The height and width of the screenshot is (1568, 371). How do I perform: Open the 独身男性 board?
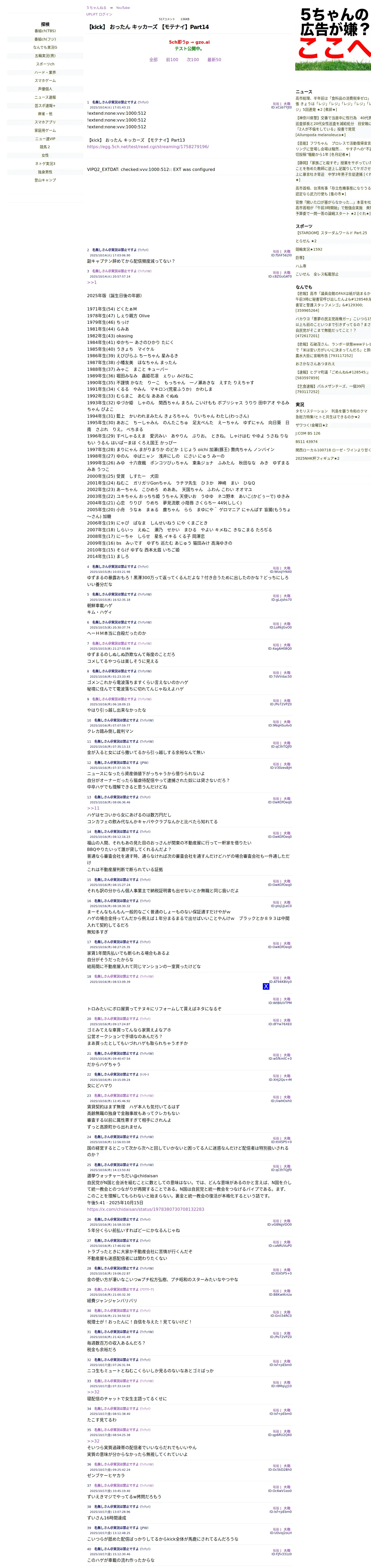(x=45, y=172)
